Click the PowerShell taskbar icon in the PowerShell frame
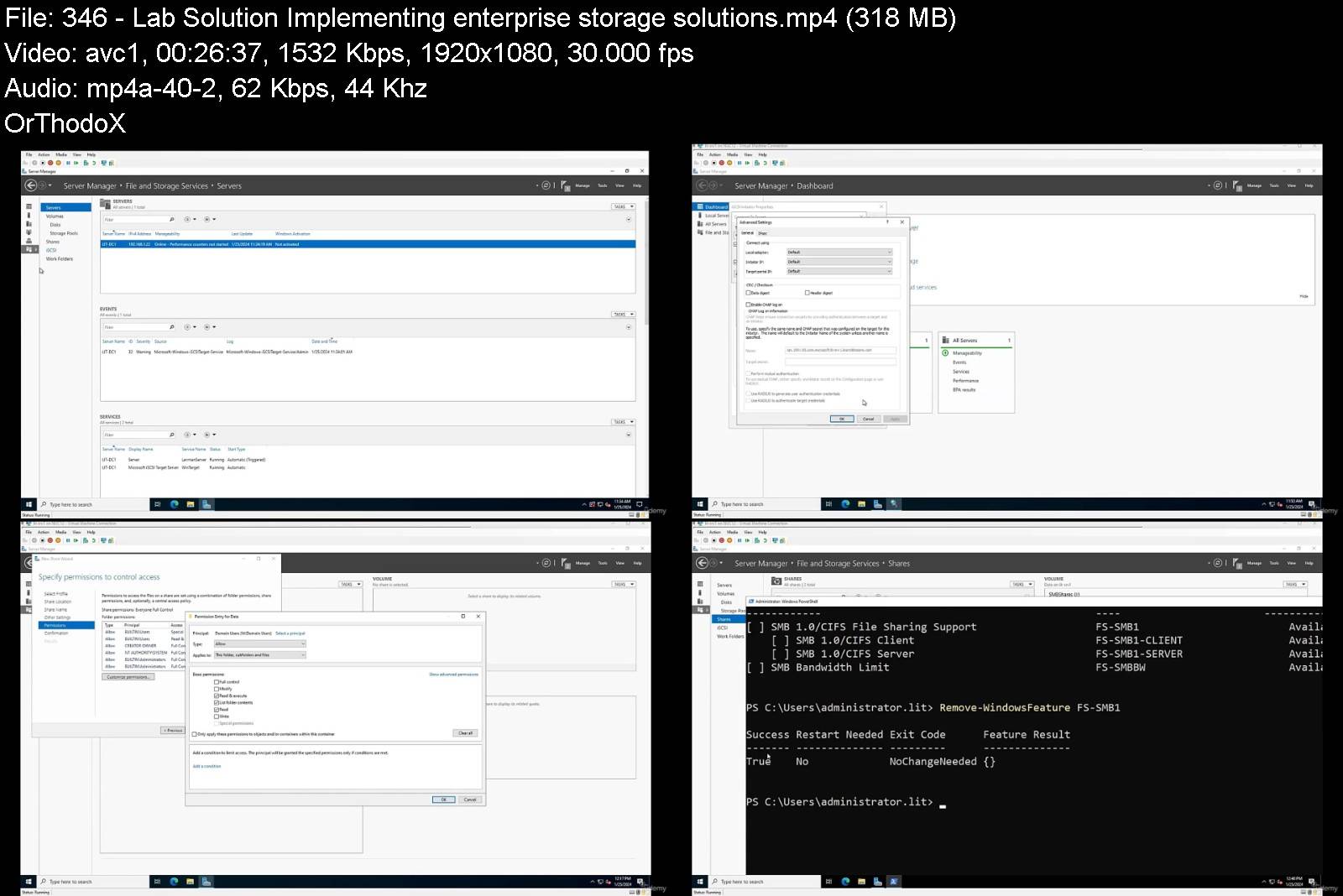The height and width of the screenshot is (896, 1343). [894, 882]
